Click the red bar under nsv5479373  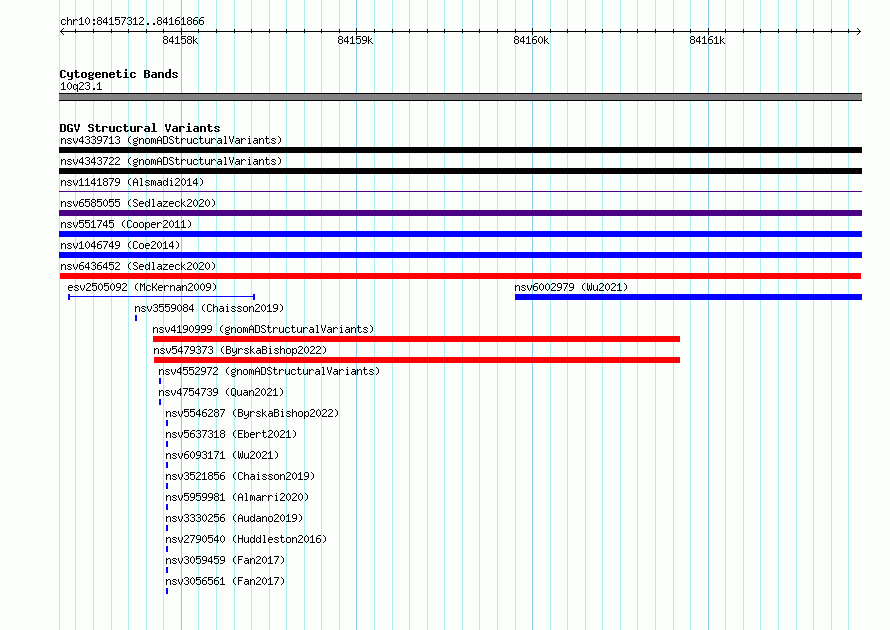pos(417,360)
